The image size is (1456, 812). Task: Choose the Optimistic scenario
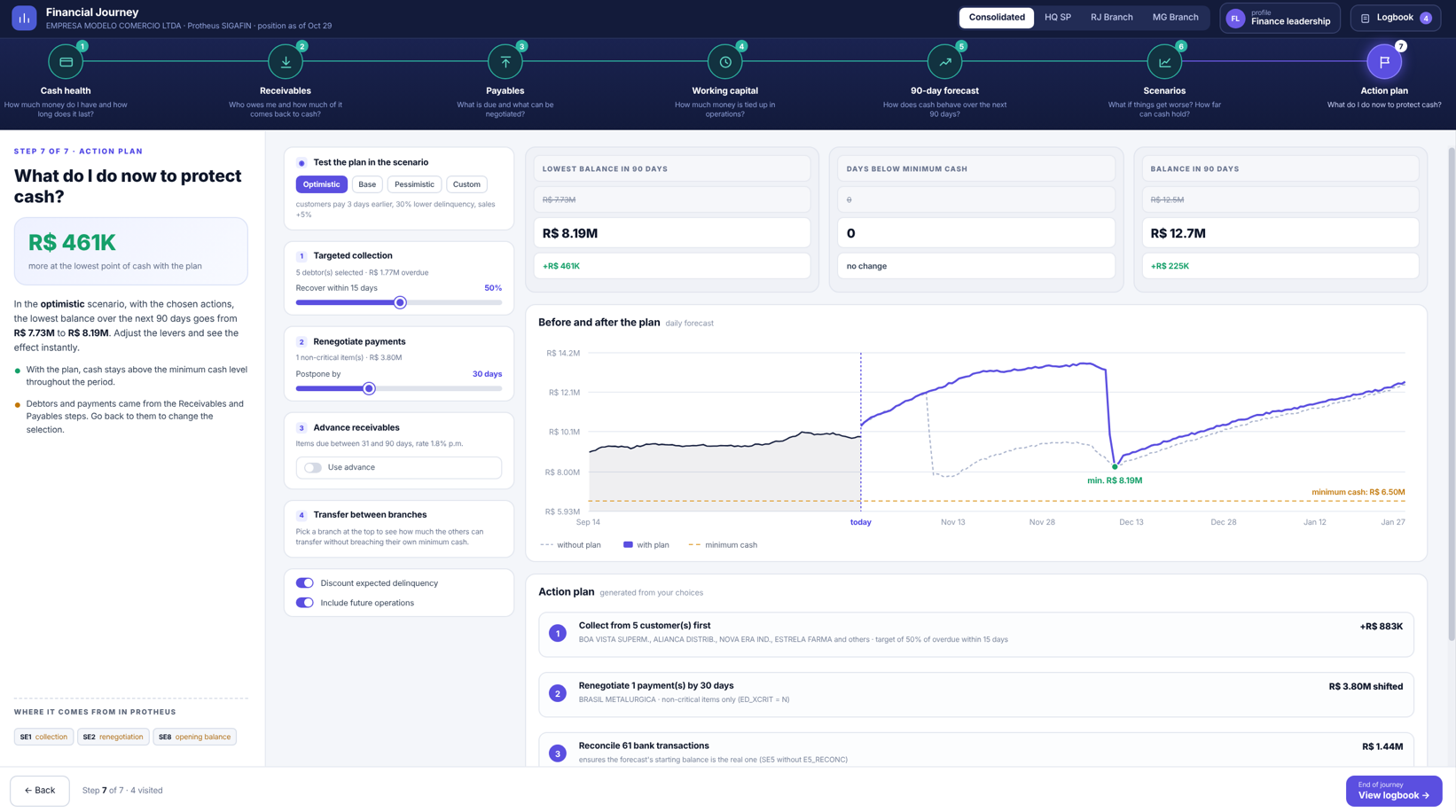click(x=321, y=184)
